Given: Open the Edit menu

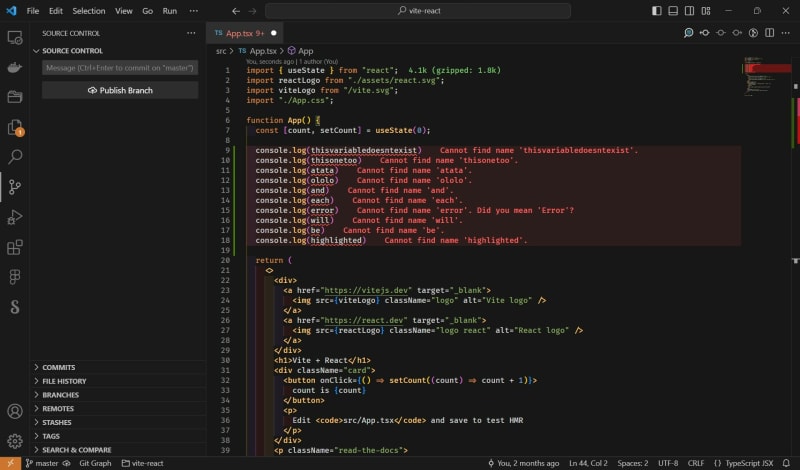Looking at the screenshot, I should coord(56,11).
